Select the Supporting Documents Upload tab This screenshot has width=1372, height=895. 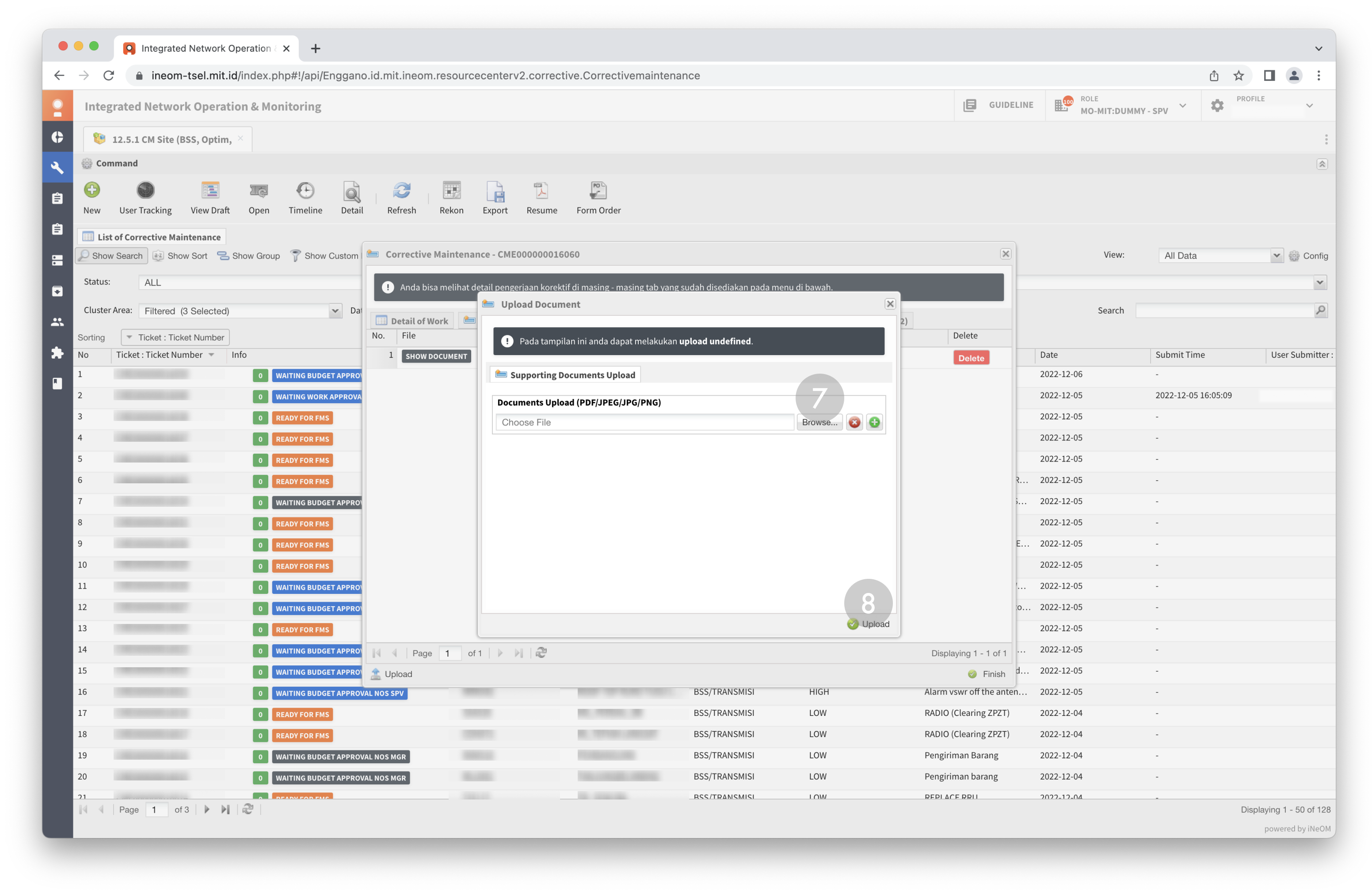[565, 375]
